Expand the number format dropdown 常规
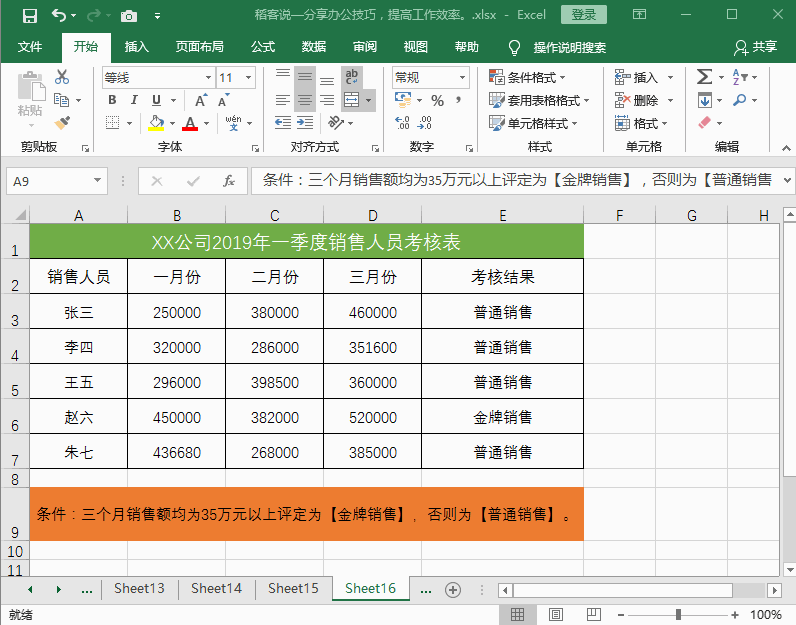The width and height of the screenshot is (796, 625). 462,77
